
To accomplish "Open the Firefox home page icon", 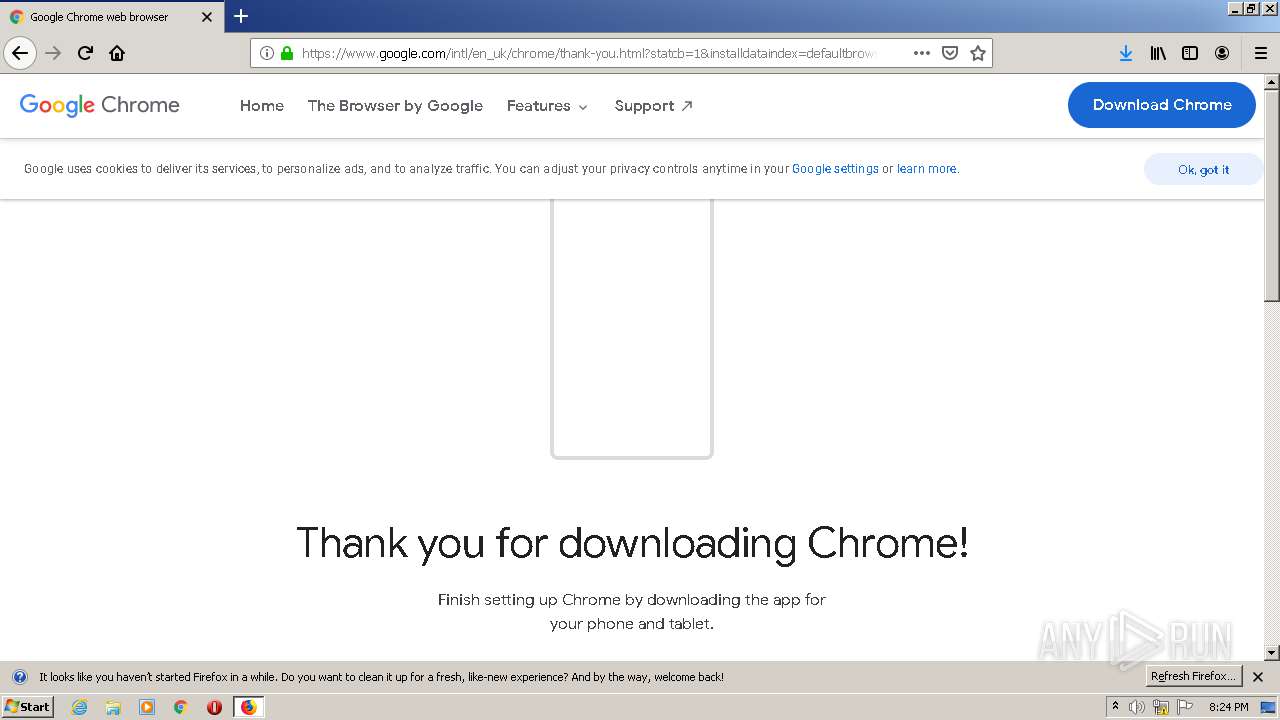I will coord(117,53).
